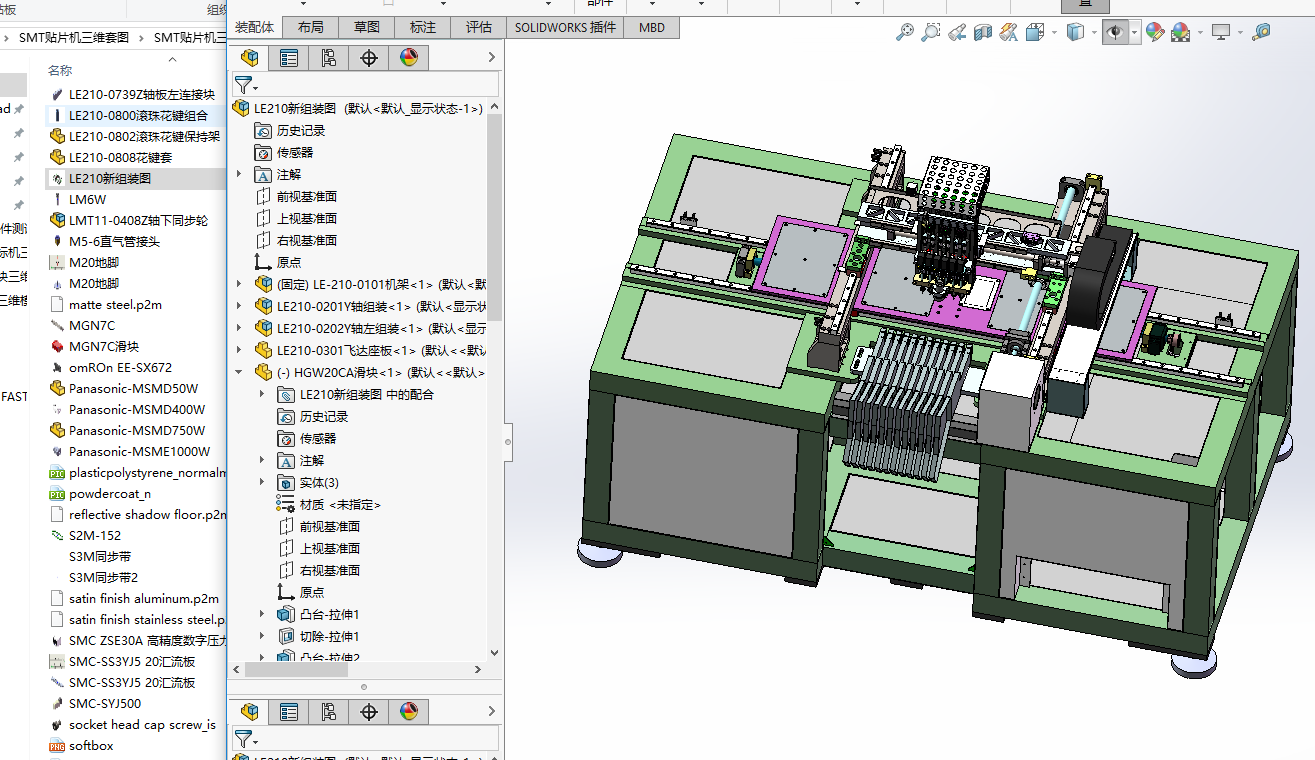Expand the LE210-0201Y轴组装 tree node
Image resolution: width=1315 pixels, height=760 pixels.
239,306
